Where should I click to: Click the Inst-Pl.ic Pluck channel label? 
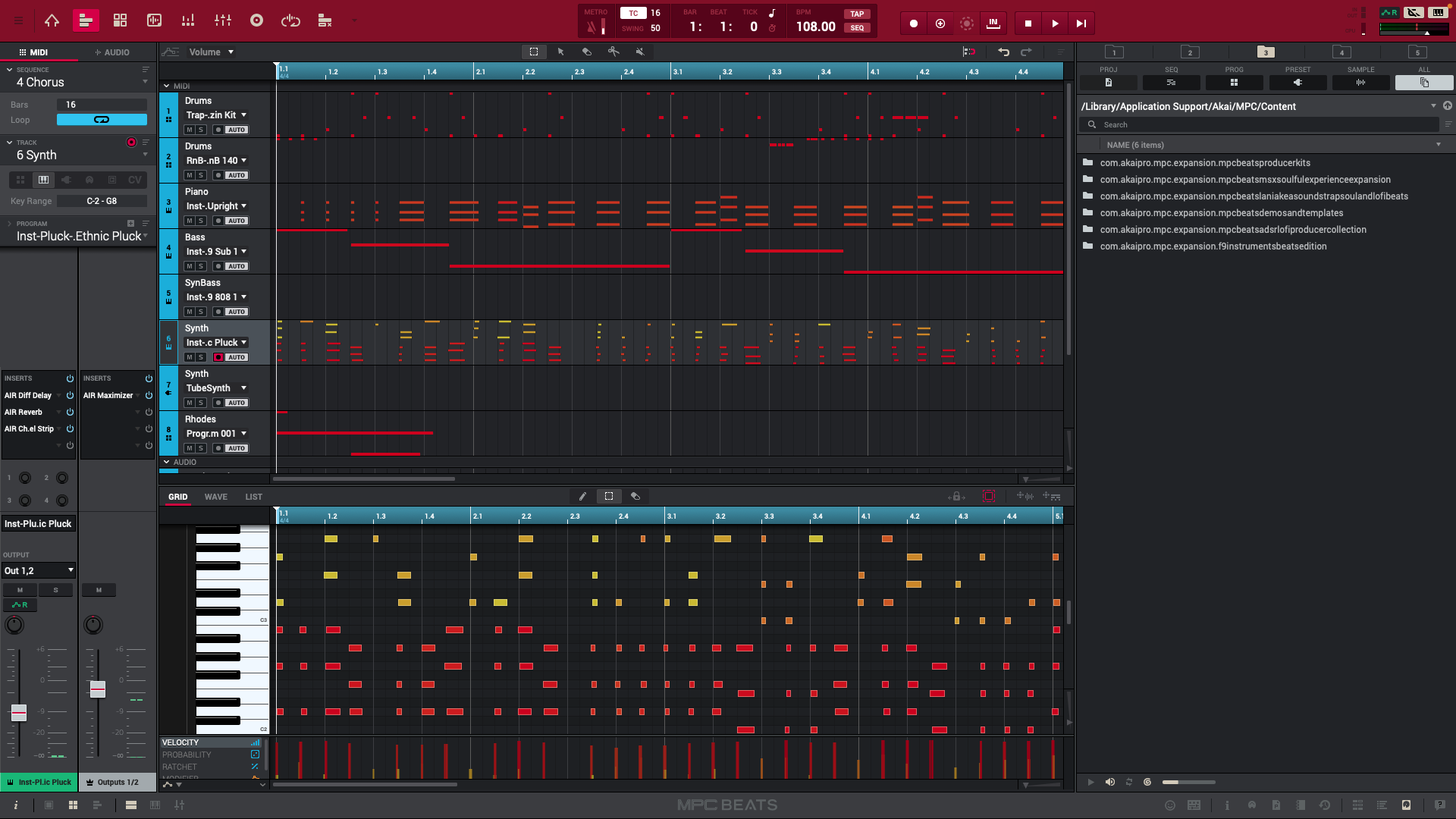tap(39, 782)
